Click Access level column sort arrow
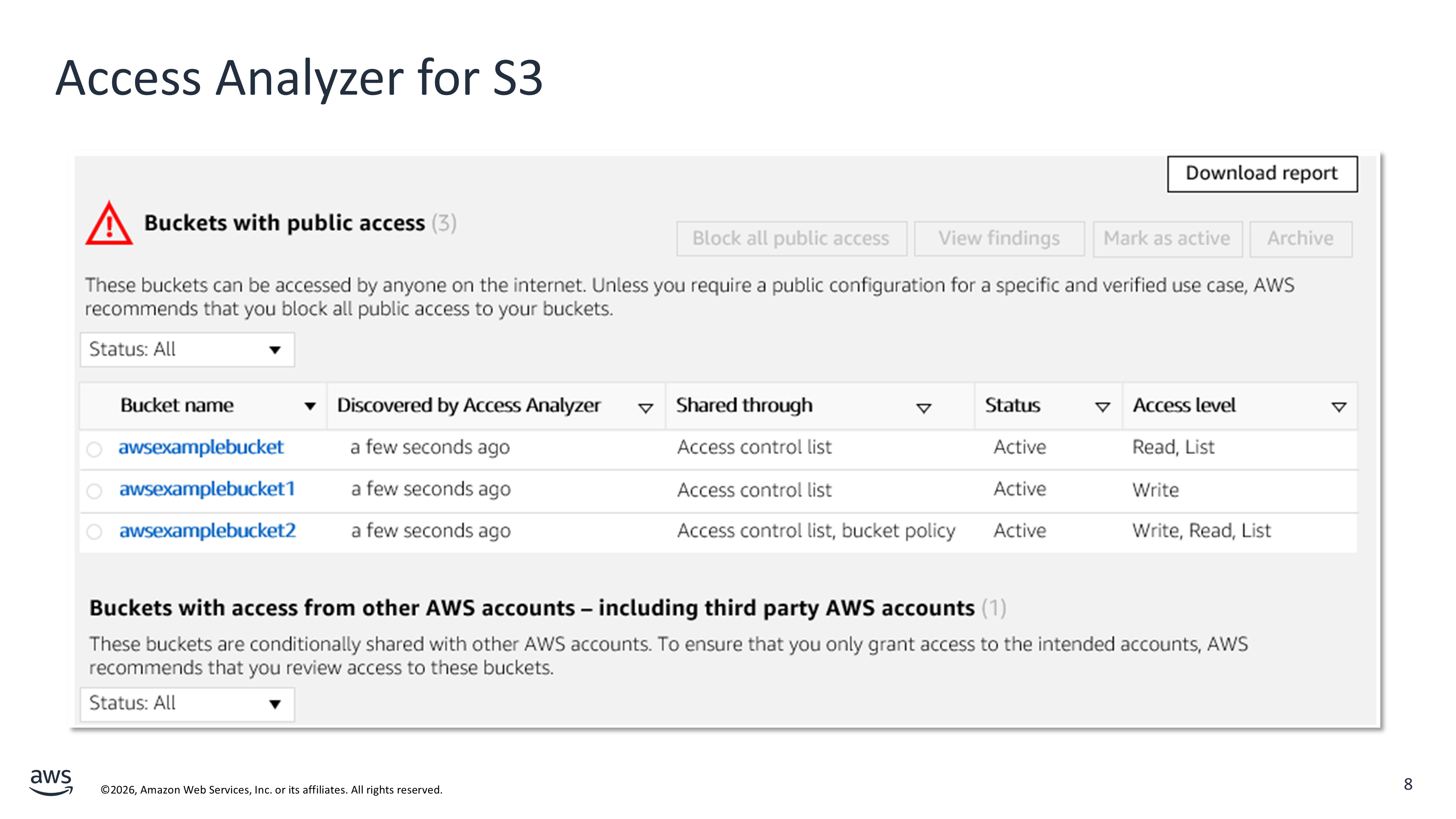The image size is (1456, 819). [x=1338, y=407]
